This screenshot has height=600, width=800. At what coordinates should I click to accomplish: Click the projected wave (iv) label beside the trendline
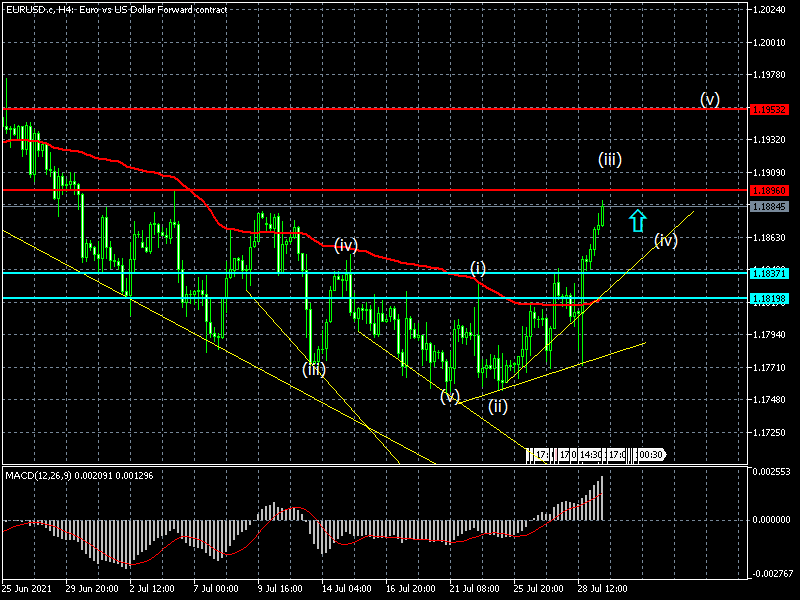click(666, 240)
